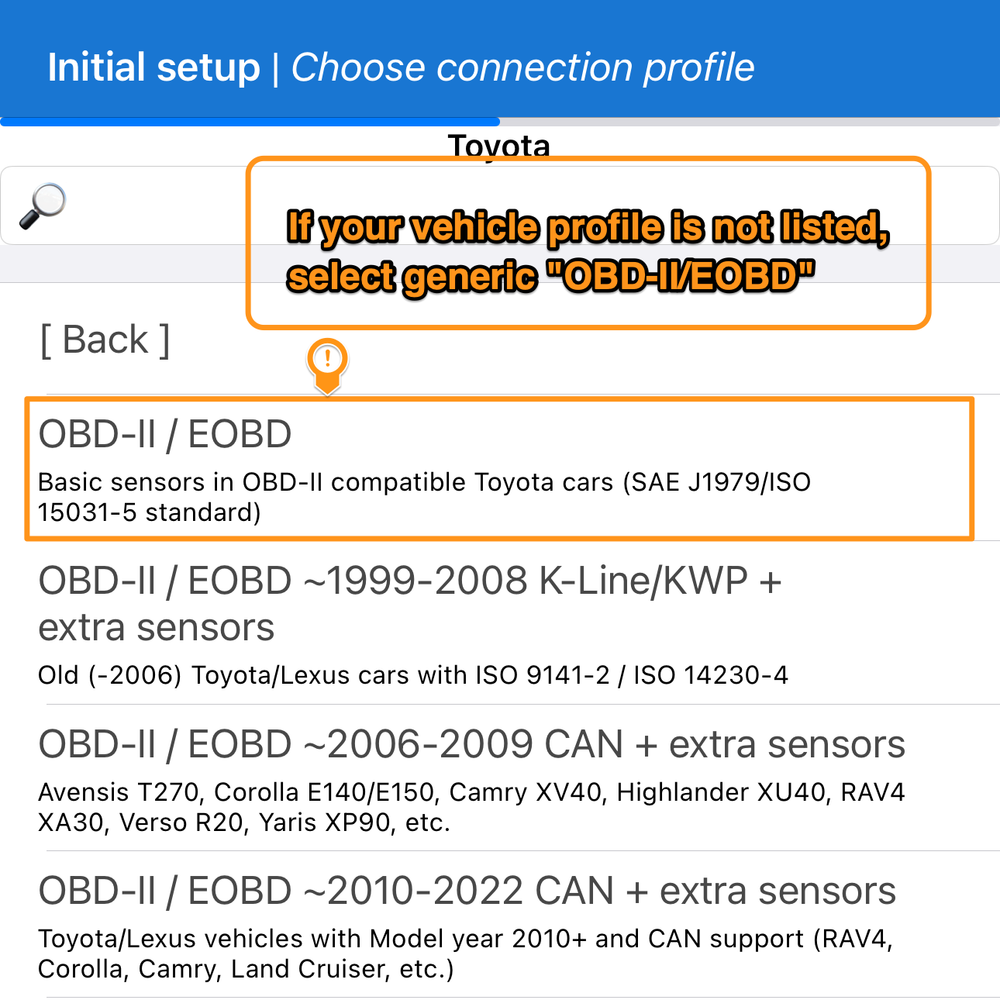Click the blue filled setup progress bar
The width and height of the screenshot is (1000, 1000).
point(250,122)
